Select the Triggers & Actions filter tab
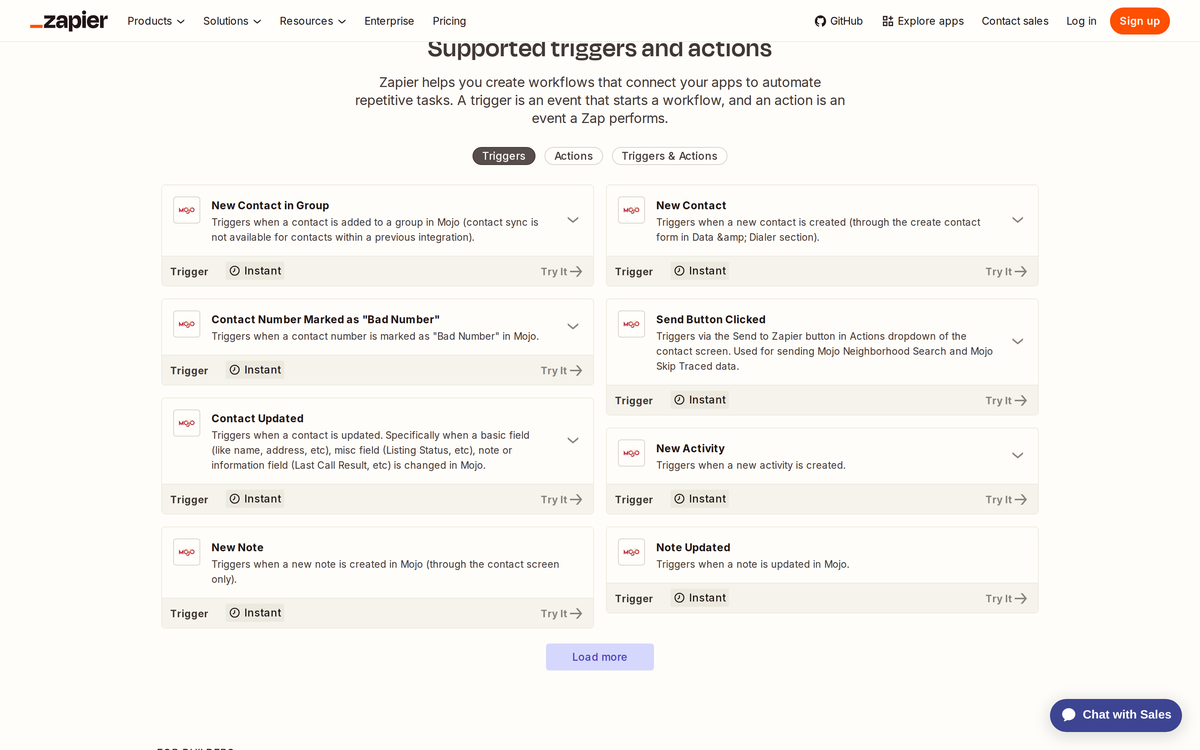This screenshot has height=750, width=1200. [x=670, y=156]
